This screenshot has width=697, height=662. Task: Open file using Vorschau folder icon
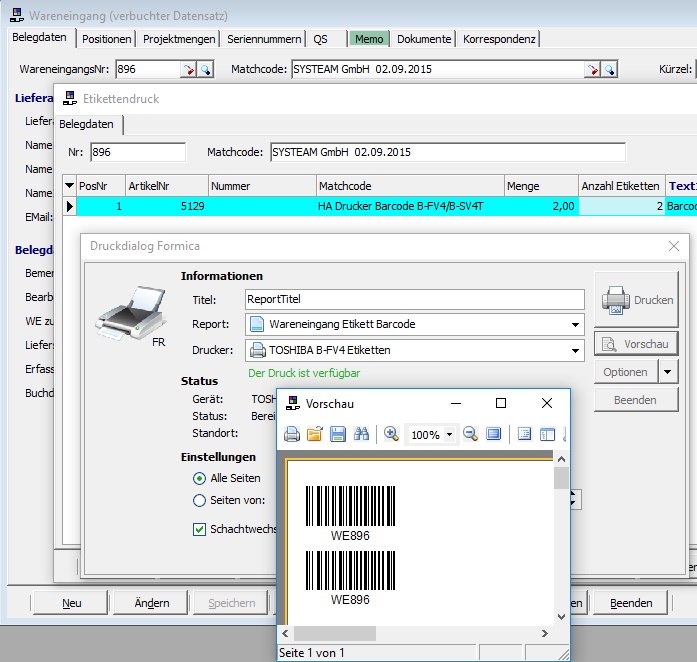point(315,434)
